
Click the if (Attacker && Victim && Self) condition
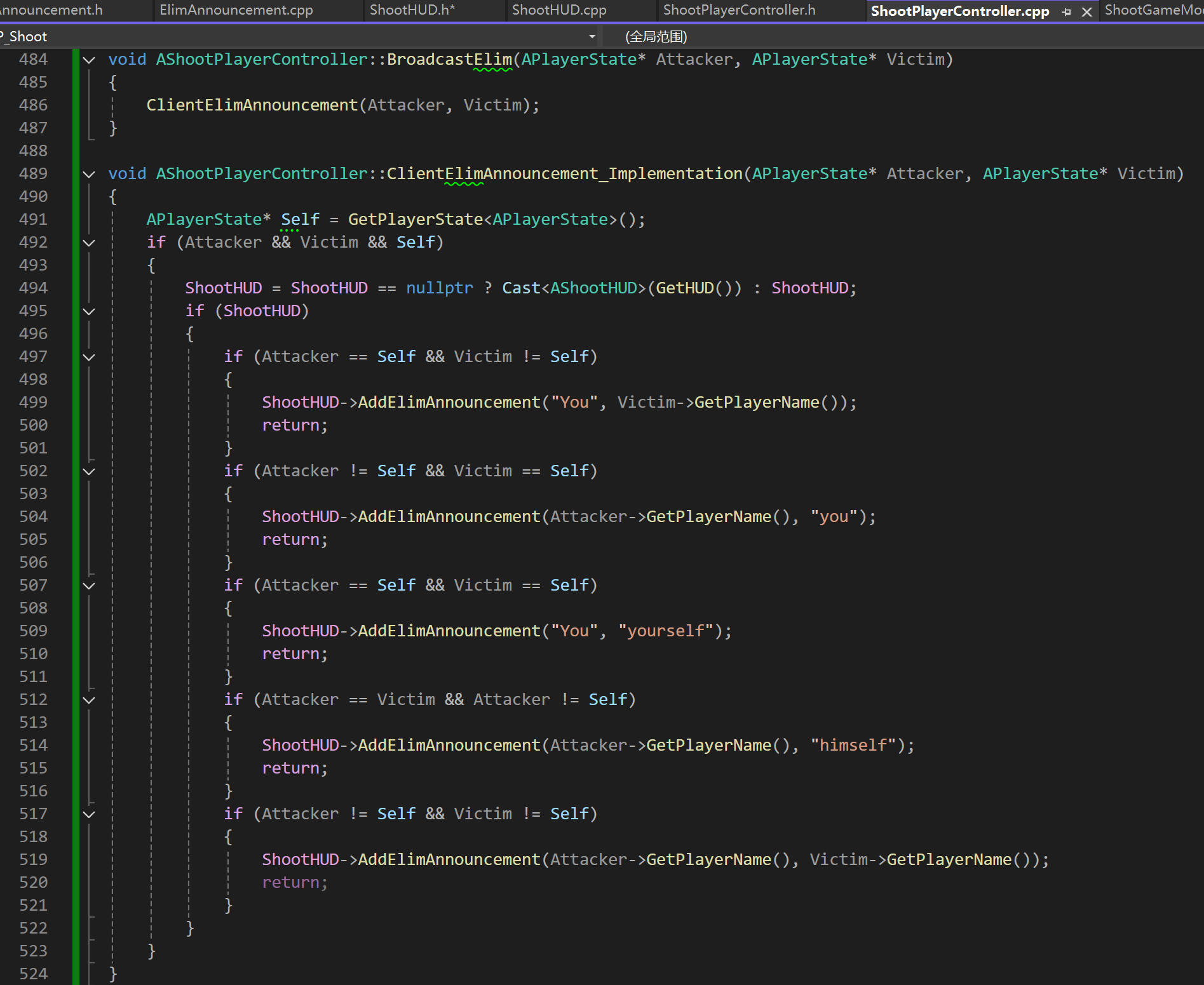click(295, 242)
